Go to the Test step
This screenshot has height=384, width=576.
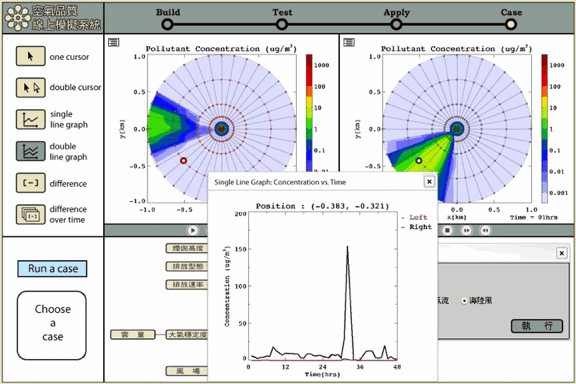click(282, 25)
